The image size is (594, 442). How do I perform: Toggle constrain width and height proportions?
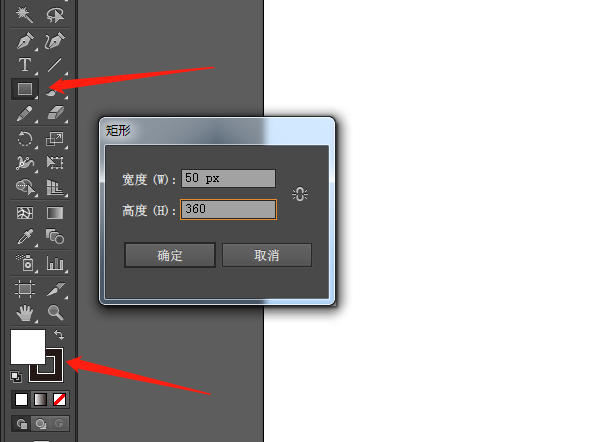[x=300, y=194]
